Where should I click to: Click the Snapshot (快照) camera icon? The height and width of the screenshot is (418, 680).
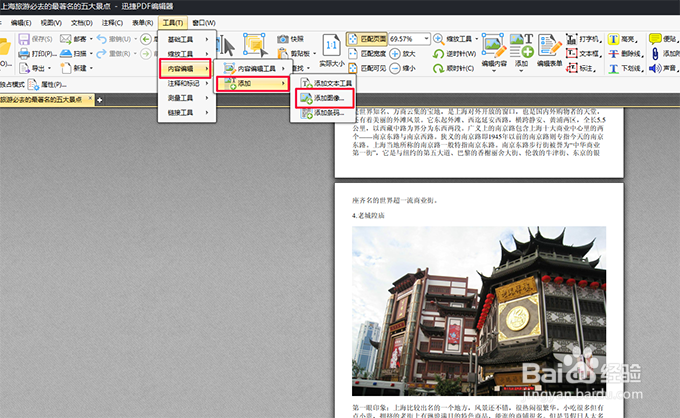coord(283,39)
